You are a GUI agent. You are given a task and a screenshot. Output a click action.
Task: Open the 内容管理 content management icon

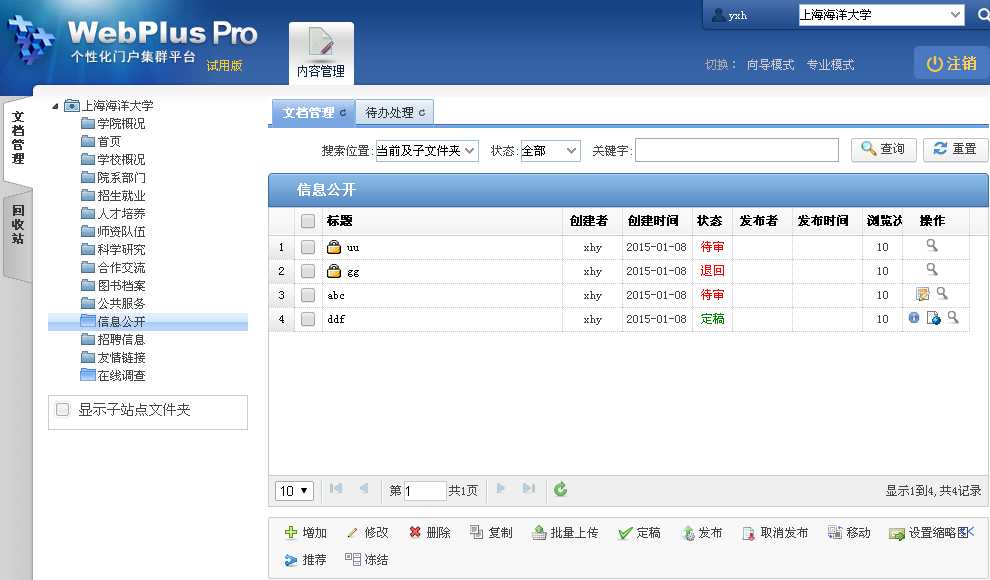tap(321, 52)
